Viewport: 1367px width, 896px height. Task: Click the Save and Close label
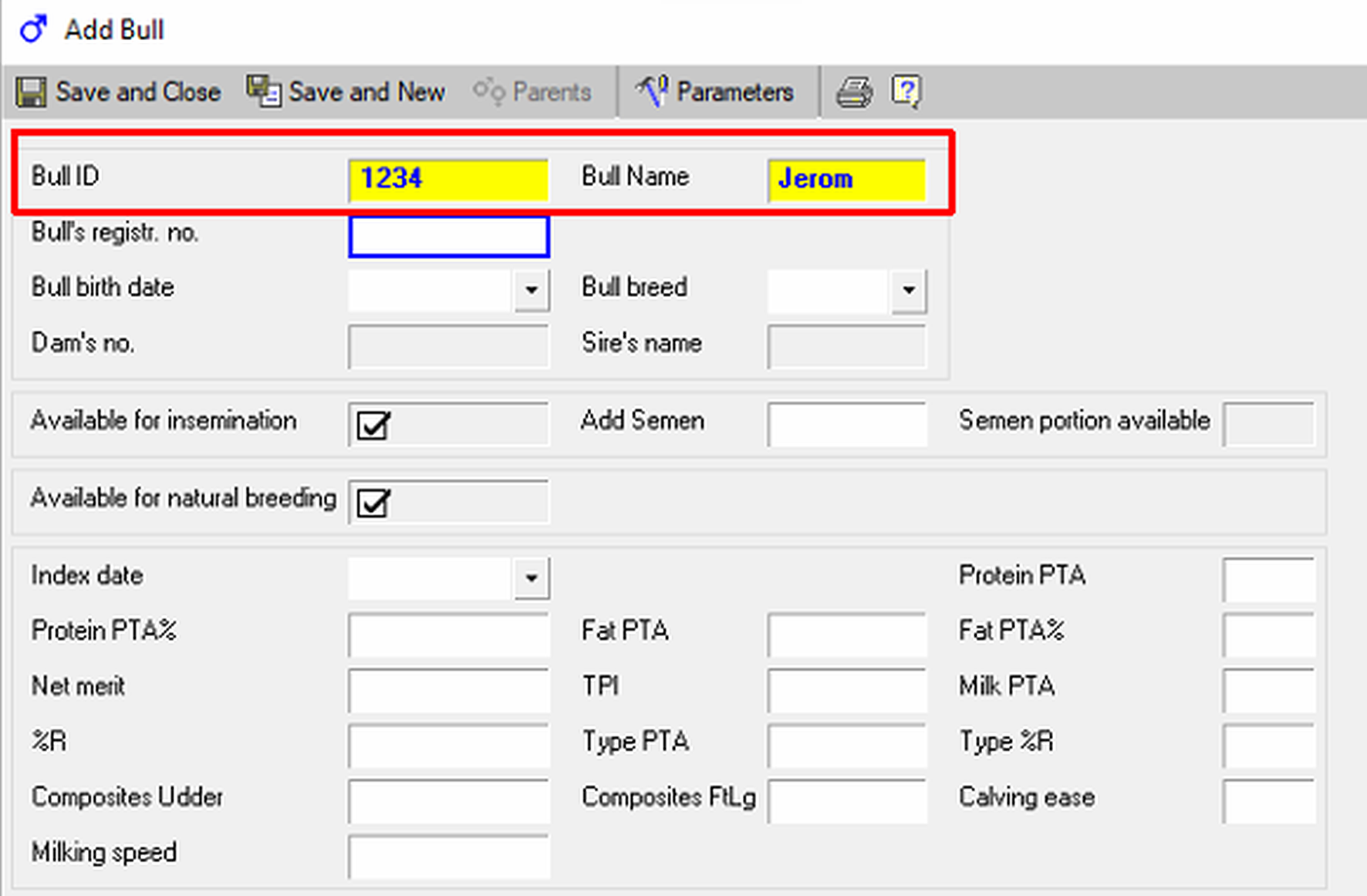(x=138, y=92)
